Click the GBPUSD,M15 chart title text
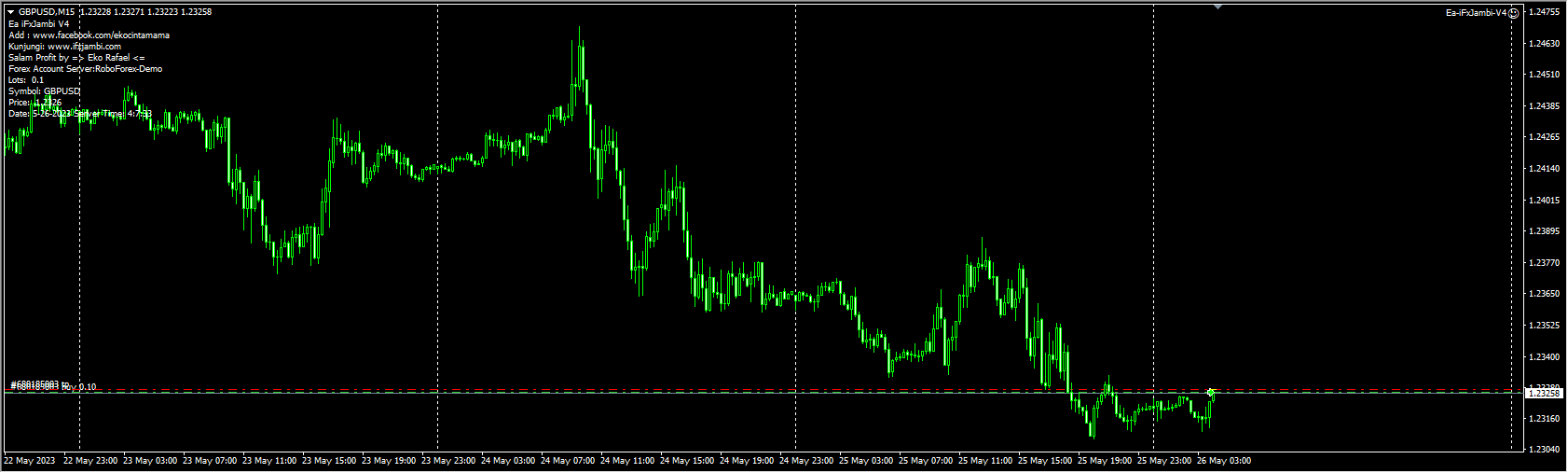Screen dimensions: 1568x473 [47, 12]
